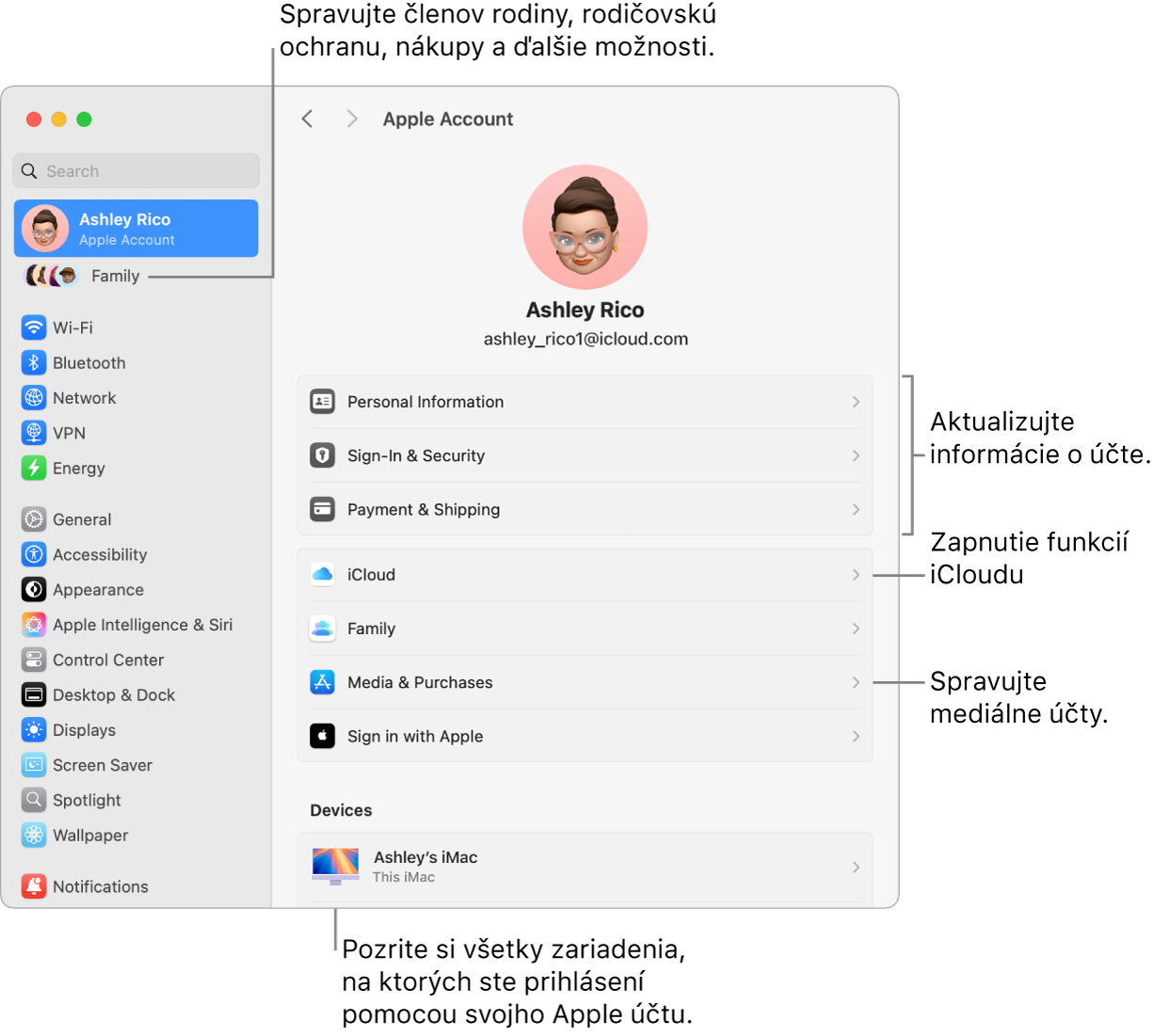Expand Media & Purchases settings

585,682
